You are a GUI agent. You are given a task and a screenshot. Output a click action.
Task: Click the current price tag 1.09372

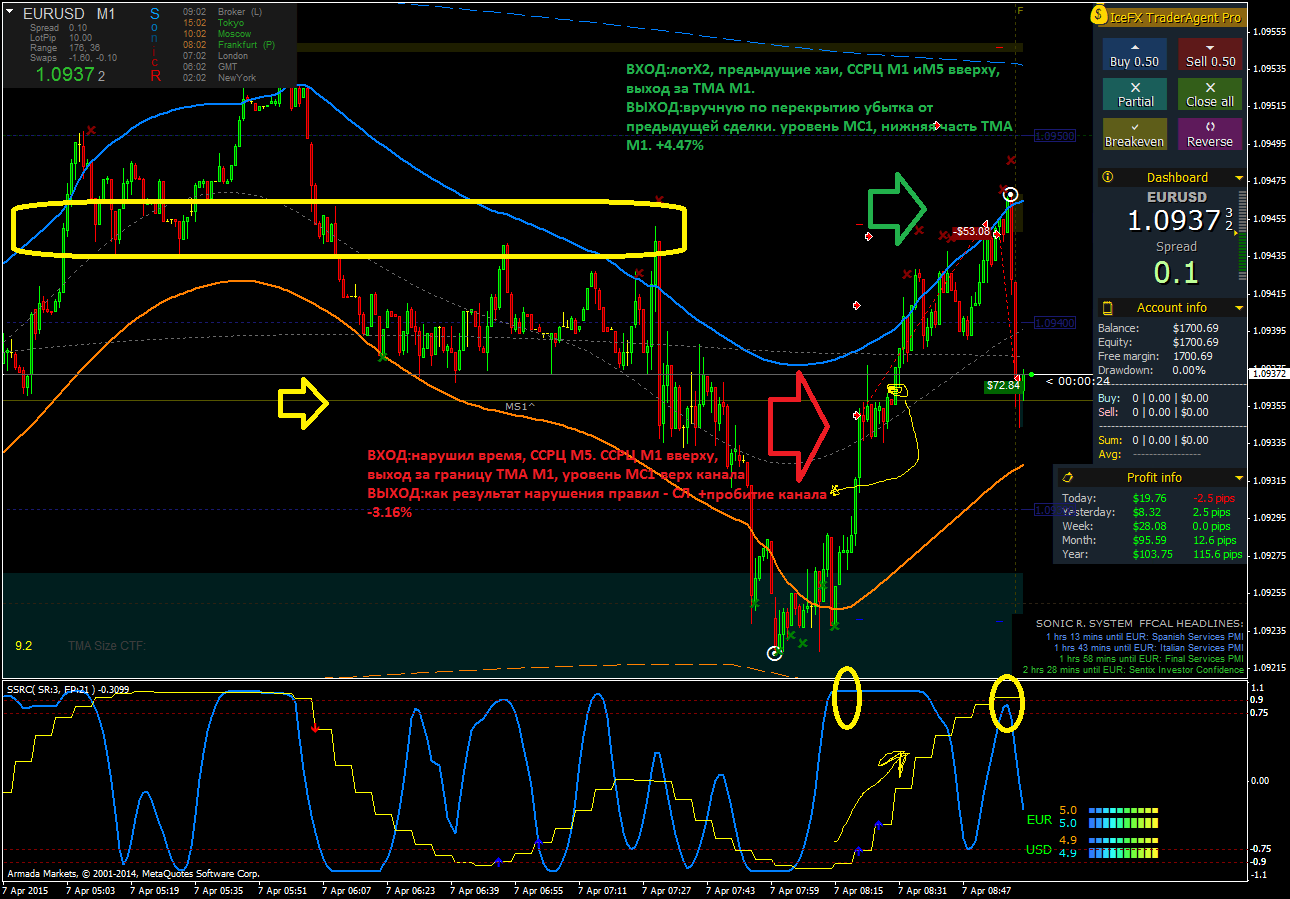click(x=1269, y=374)
